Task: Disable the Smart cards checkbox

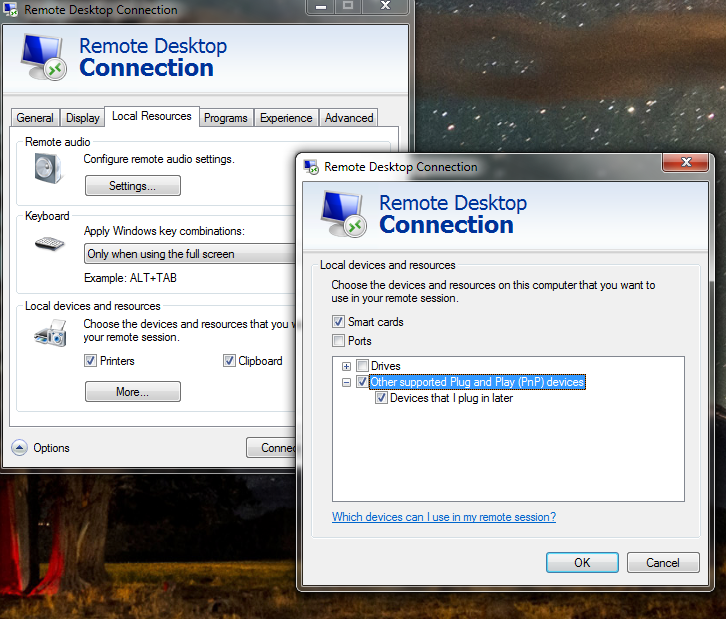Action: pyautogui.click(x=338, y=322)
